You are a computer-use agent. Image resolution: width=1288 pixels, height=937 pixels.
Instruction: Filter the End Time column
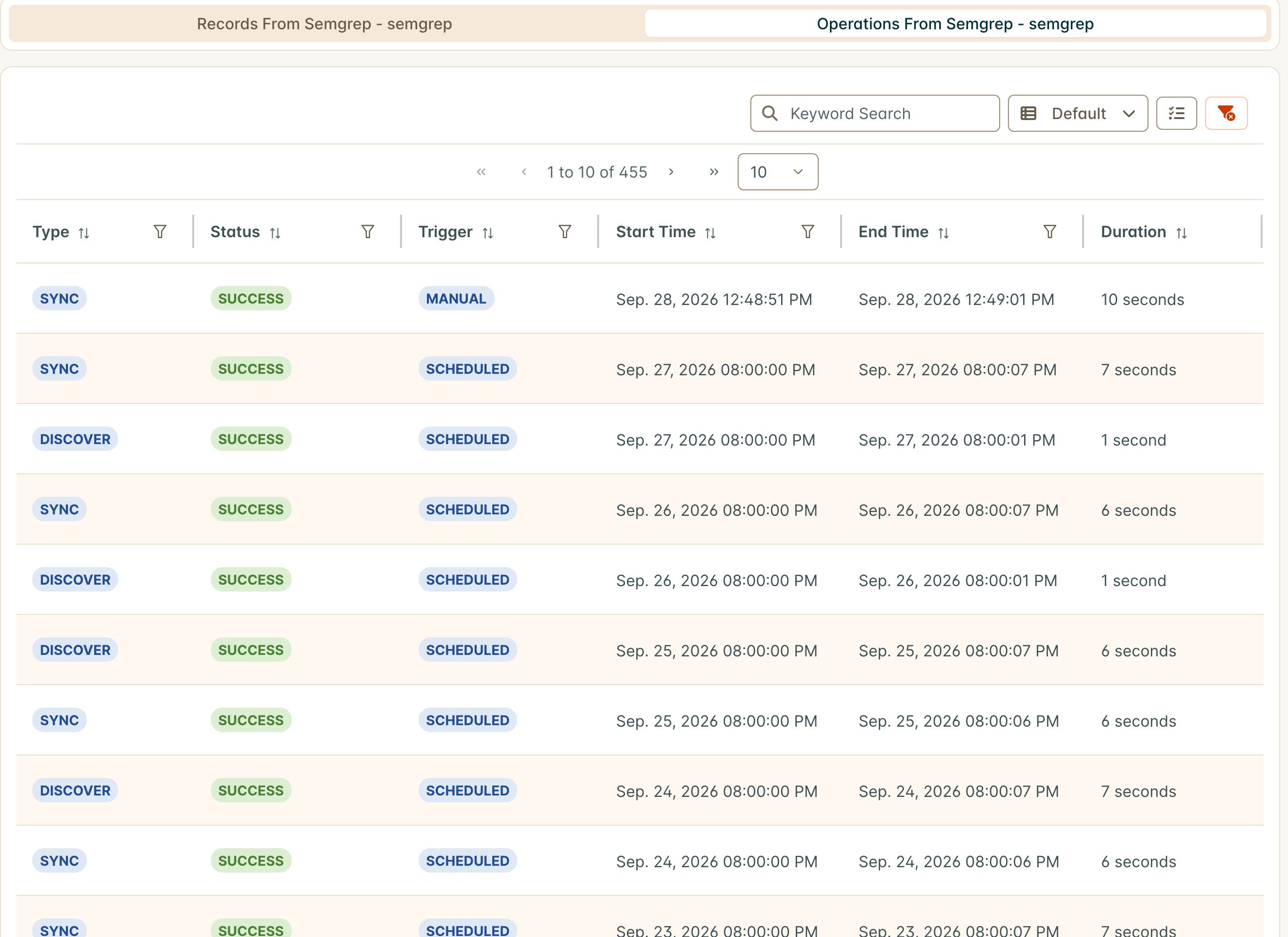coord(1050,232)
